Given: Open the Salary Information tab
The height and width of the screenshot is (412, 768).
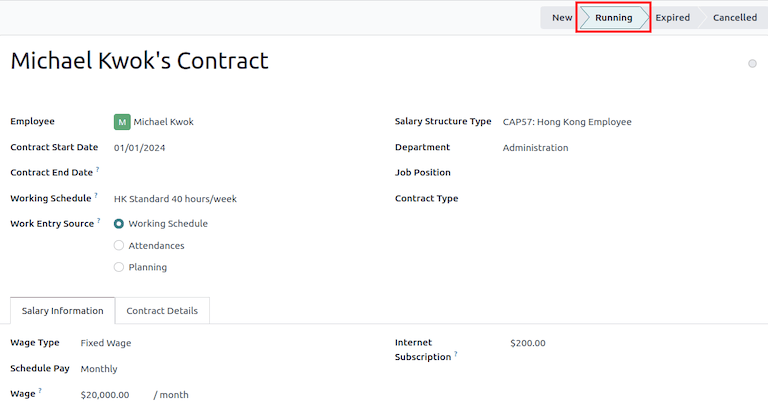Looking at the screenshot, I should [63, 311].
